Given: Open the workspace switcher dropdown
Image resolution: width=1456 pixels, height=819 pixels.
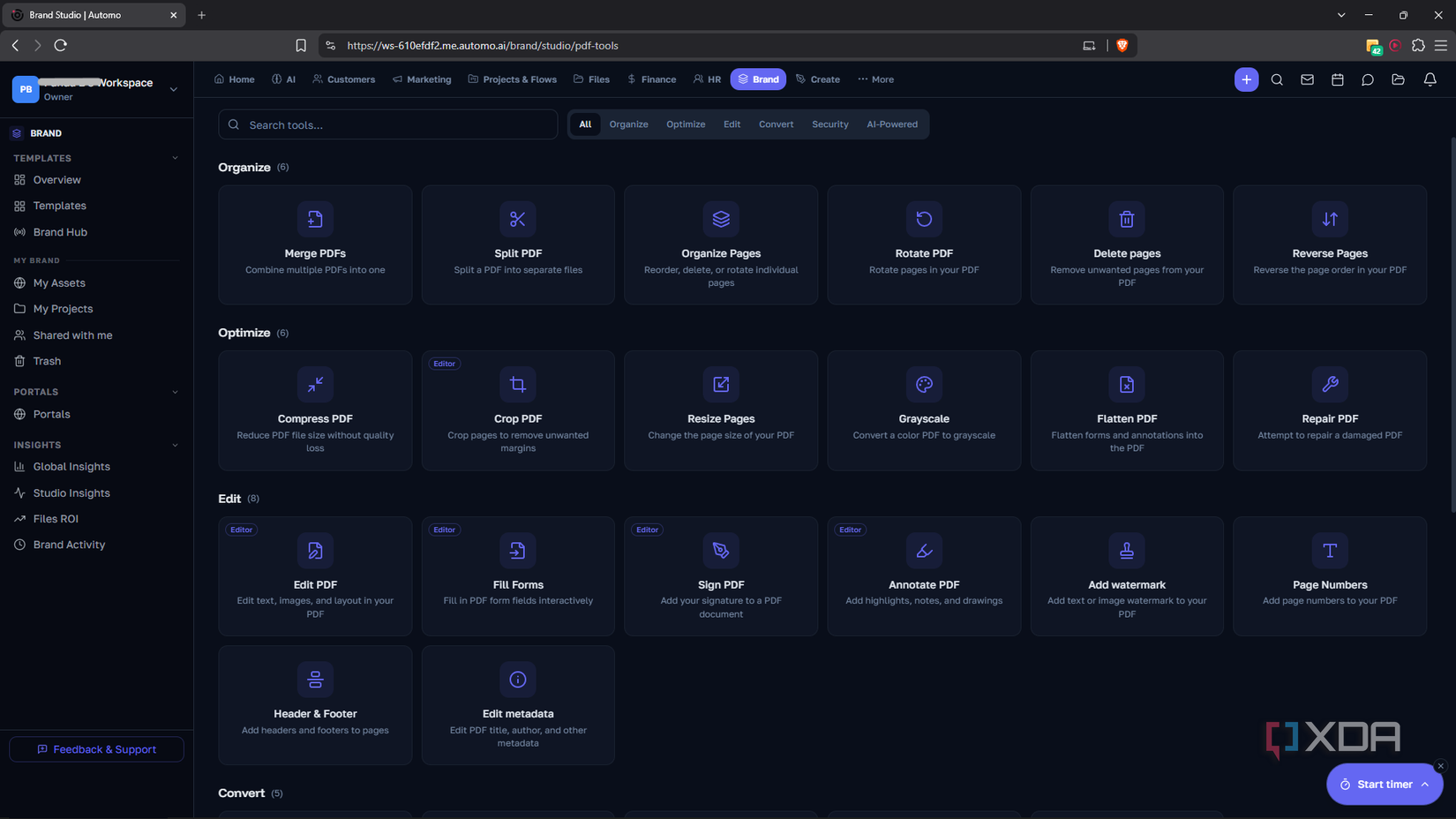Looking at the screenshot, I should pyautogui.click(x=174, y=89).
